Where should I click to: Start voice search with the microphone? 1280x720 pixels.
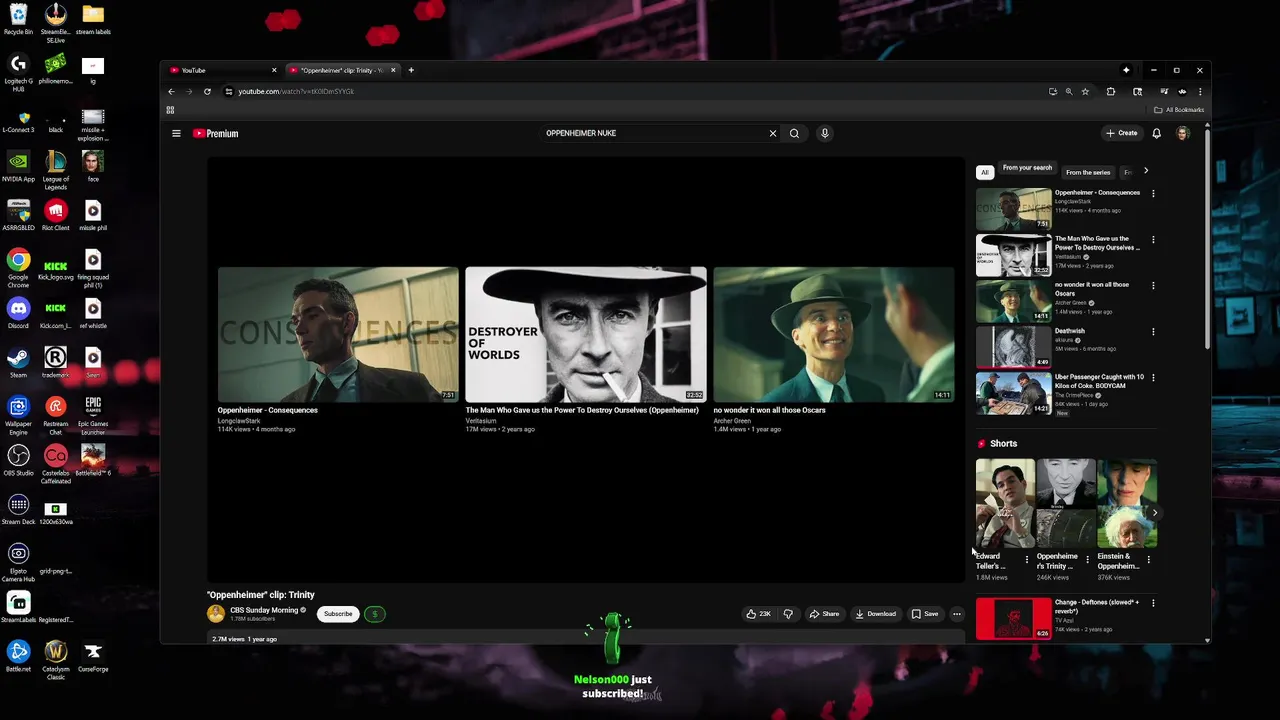[824, 133]
